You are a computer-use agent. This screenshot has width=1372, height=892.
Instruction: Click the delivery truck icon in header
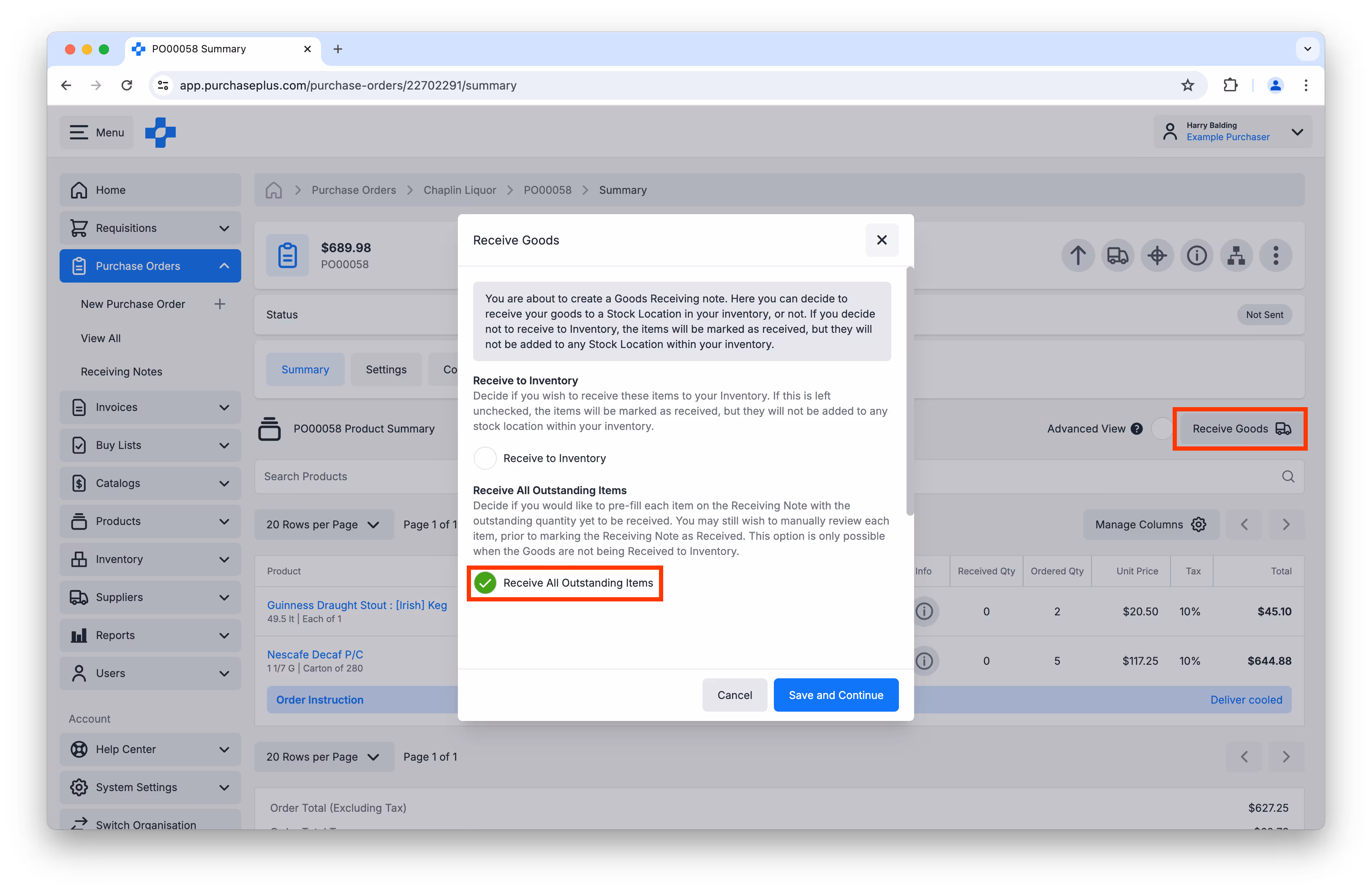click(1117, 255)
